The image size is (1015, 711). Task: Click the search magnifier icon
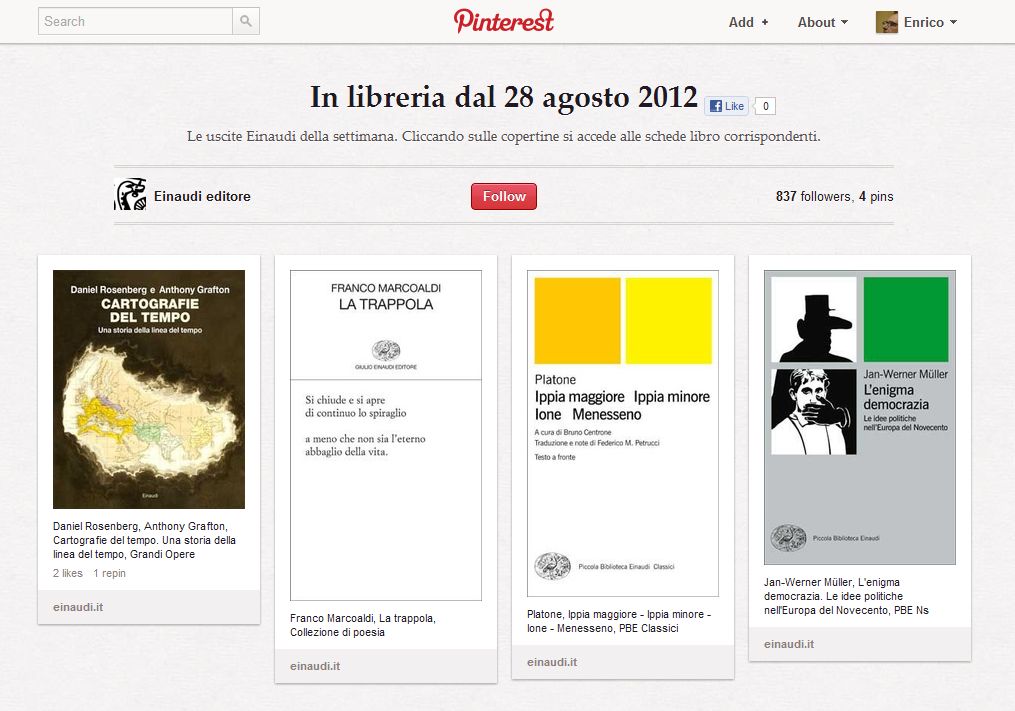tap(246, 21)
